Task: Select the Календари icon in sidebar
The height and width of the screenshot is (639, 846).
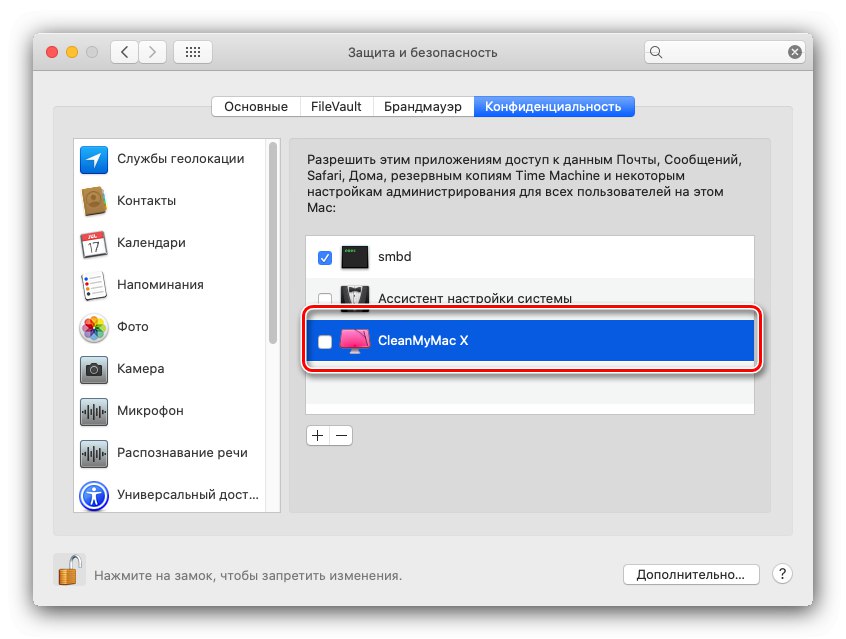Action: point(93,242)
